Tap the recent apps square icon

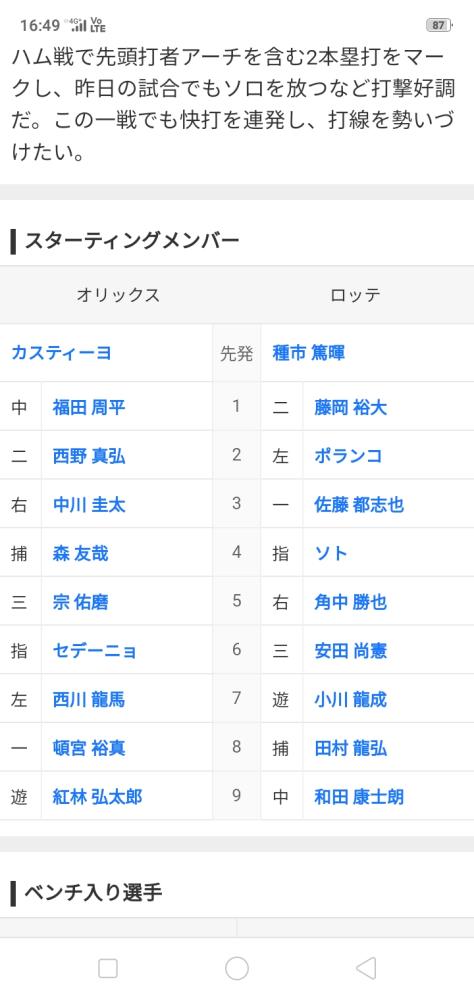(x=108, y=968)
